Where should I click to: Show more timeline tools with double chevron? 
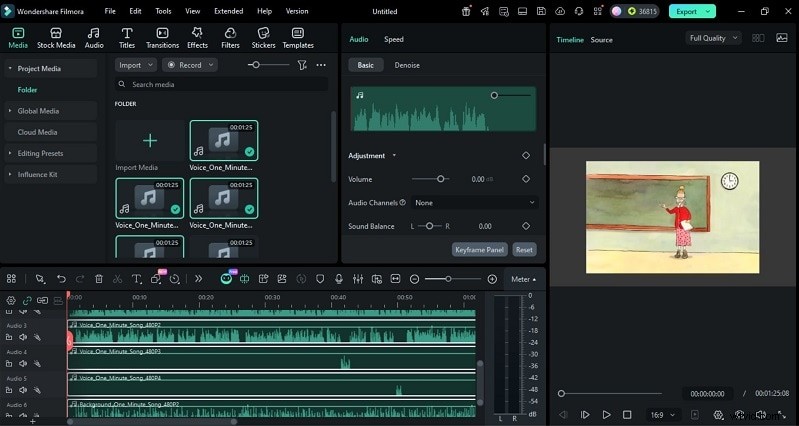point(198,279)
